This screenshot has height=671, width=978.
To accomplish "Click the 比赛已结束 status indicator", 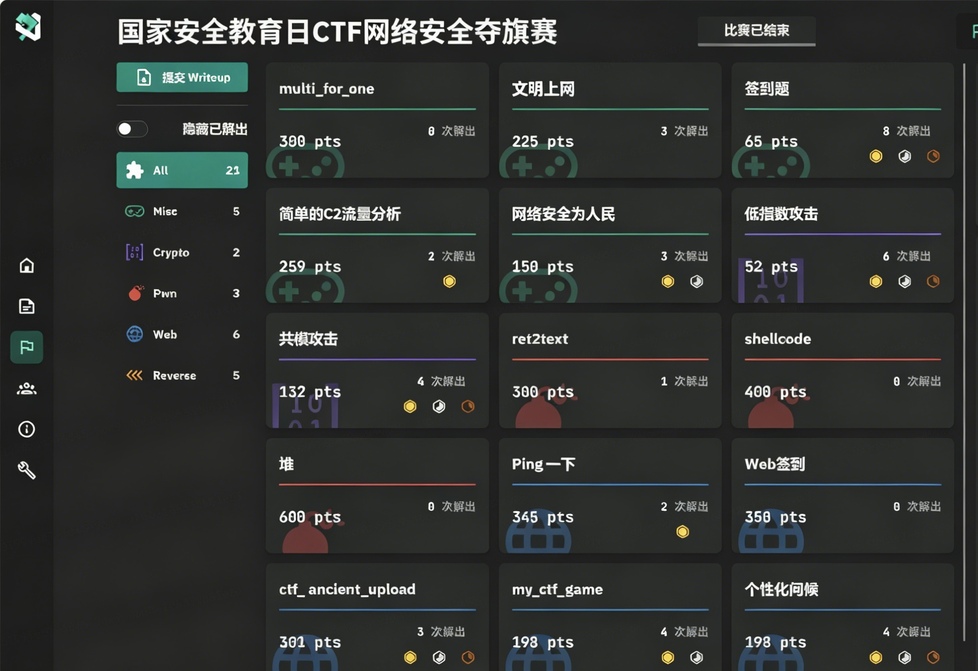I will tap(756, 31).
